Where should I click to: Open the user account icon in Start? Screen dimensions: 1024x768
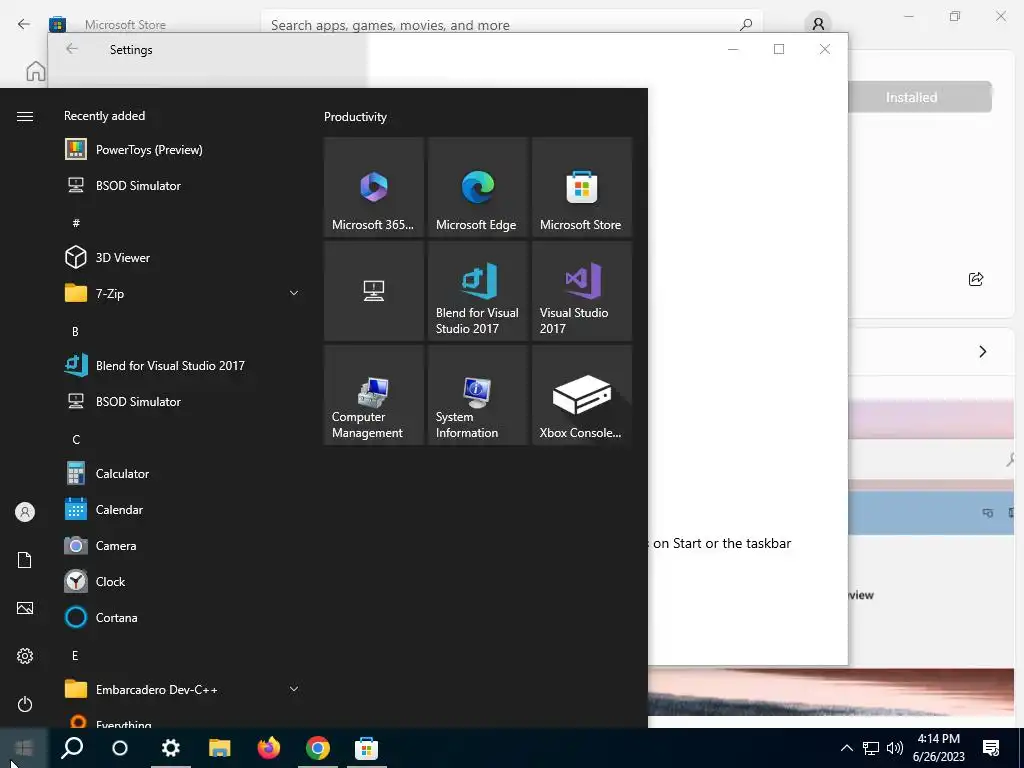click(25, 512)
